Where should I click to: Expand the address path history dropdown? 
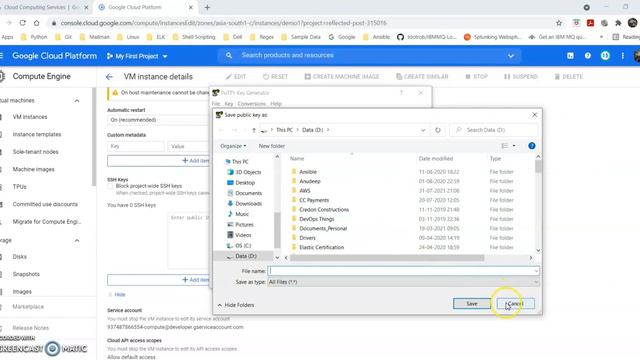tap(423, 130)
